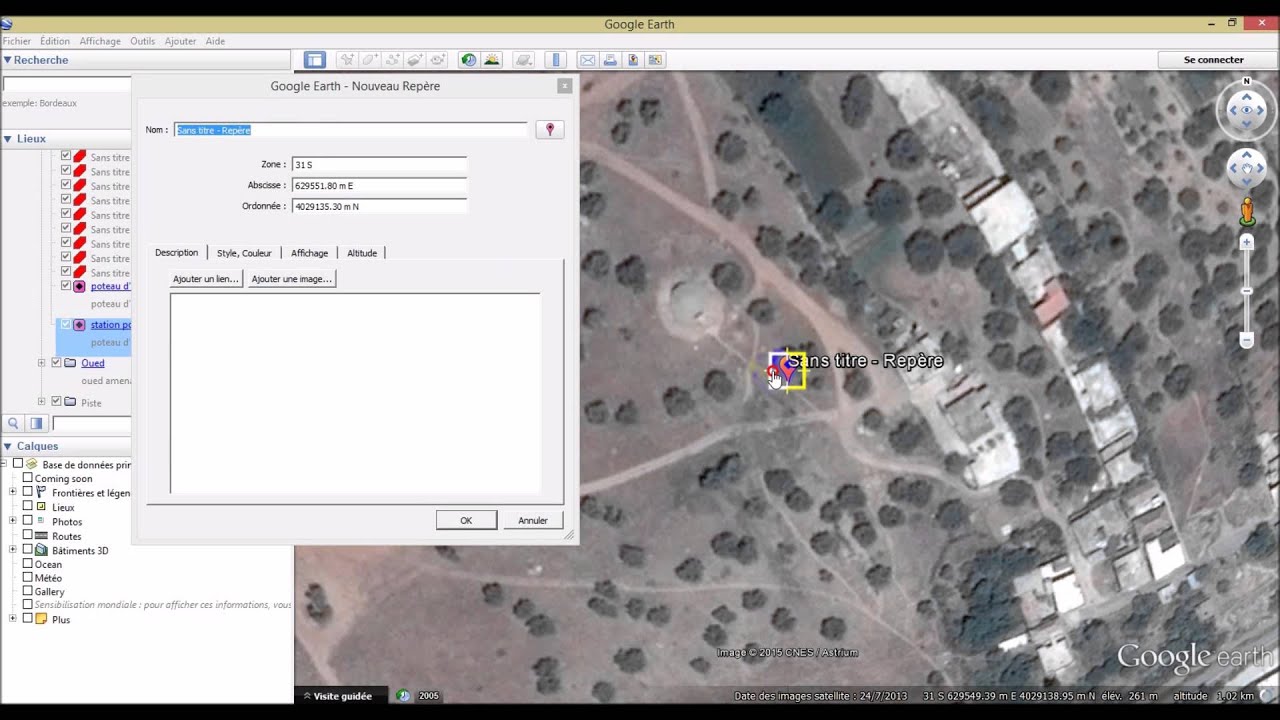Click the Abscisse coordinate field
The width and height of the screenshot is (1280, 720).
coord(379,185)
